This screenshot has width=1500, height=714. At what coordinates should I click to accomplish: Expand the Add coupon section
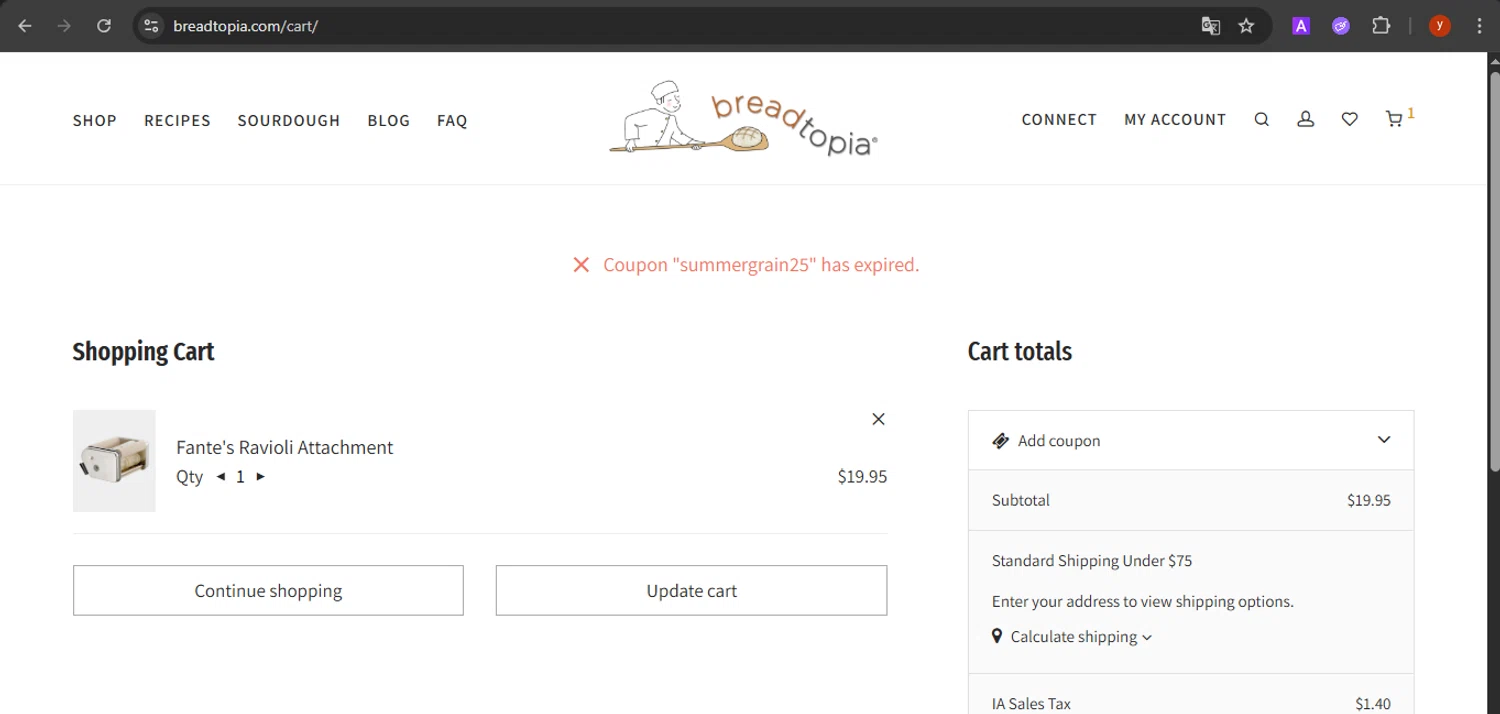click(1191, 440)
